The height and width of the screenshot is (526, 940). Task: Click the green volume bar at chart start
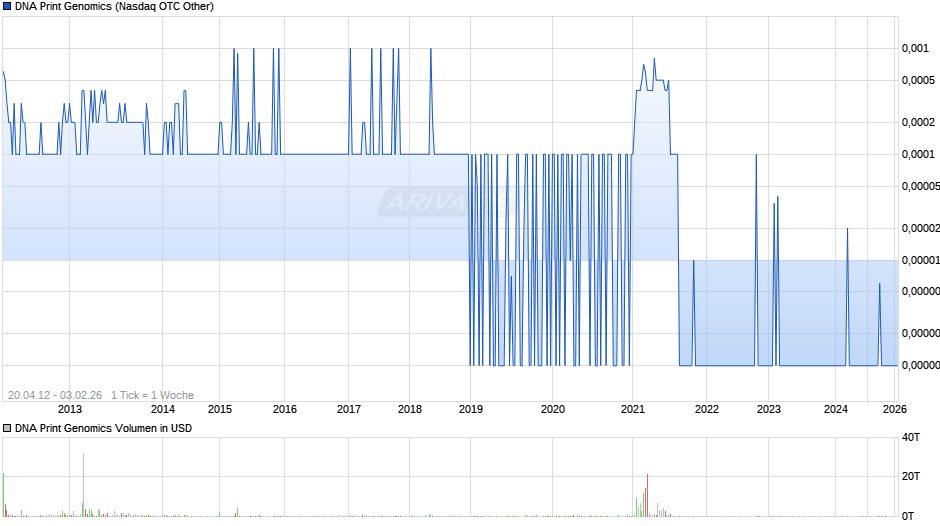(x=4, y=495)
